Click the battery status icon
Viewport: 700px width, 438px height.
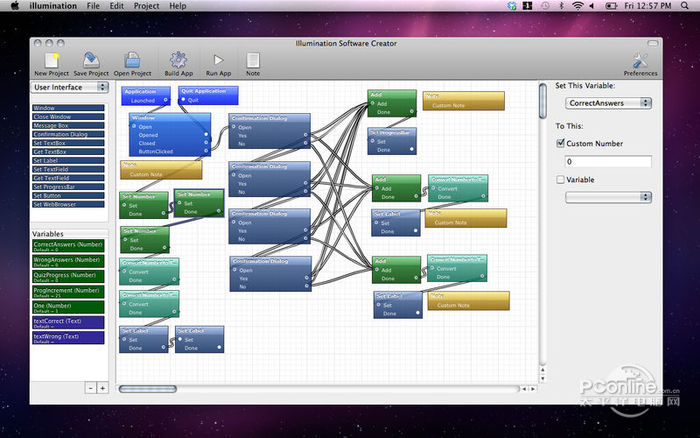pyautogui.click(x=611, y=6)
